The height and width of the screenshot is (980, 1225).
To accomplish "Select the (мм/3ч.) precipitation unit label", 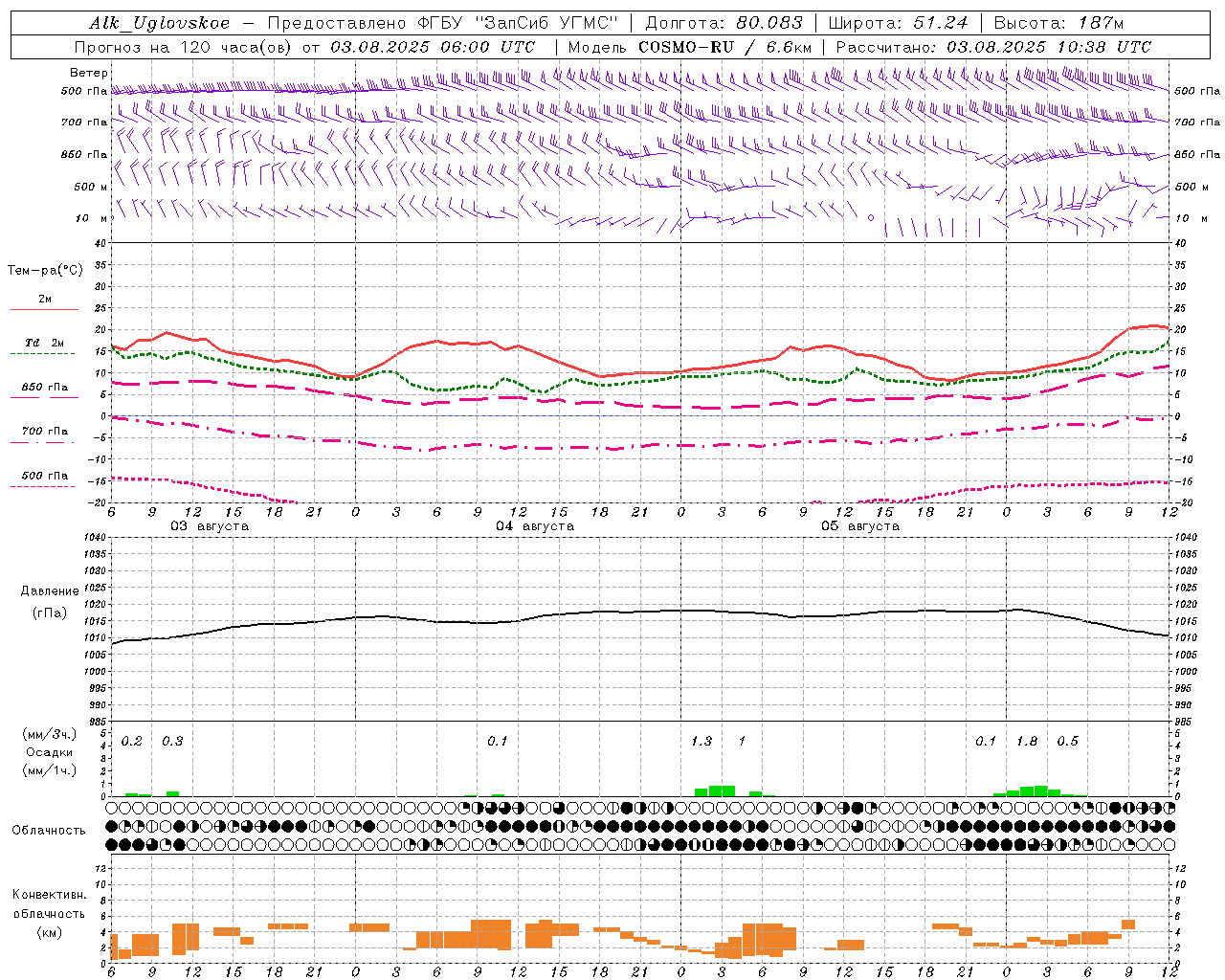I will pos(49,734).
